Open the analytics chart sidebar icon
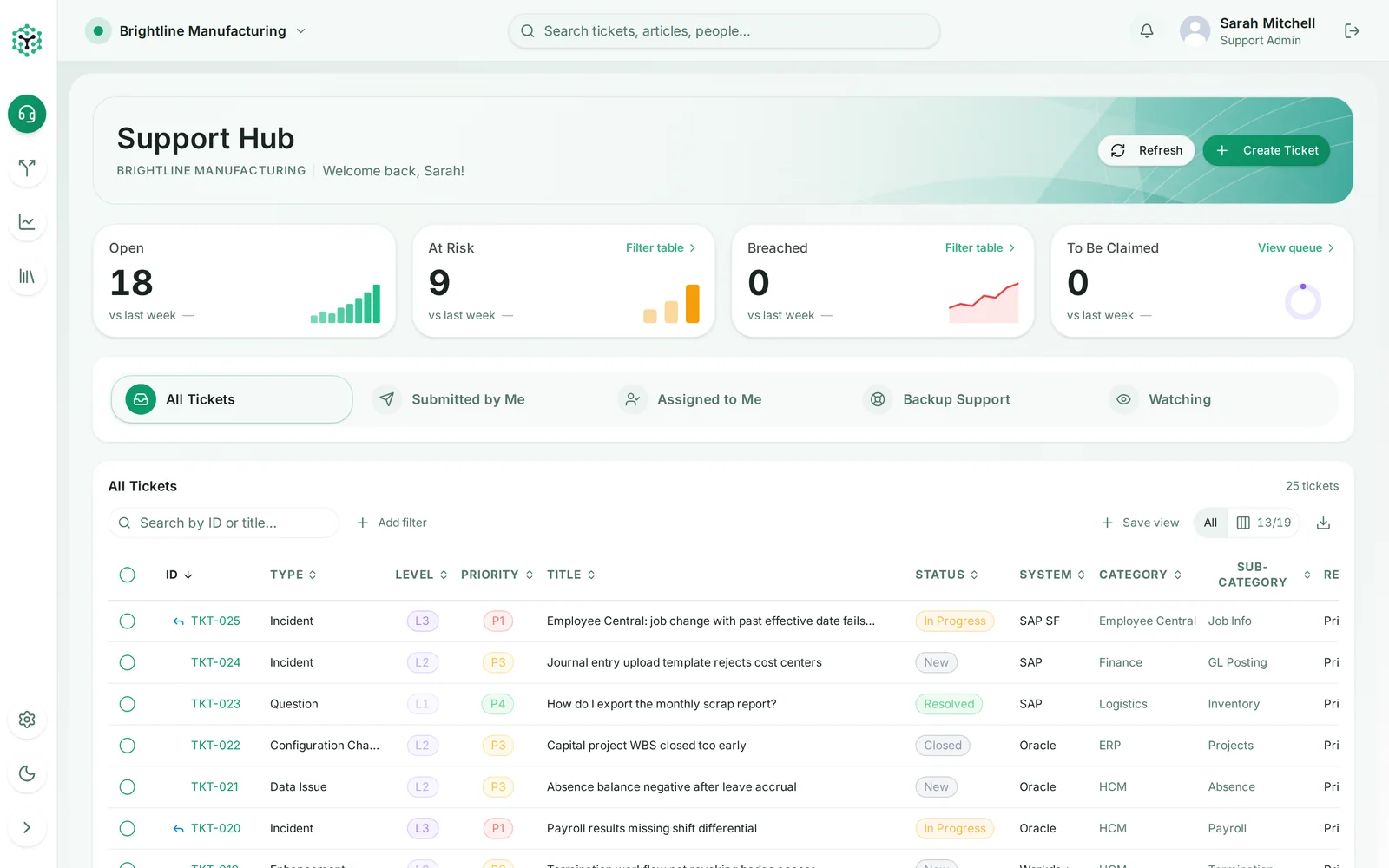 click(x=27, y=222)
